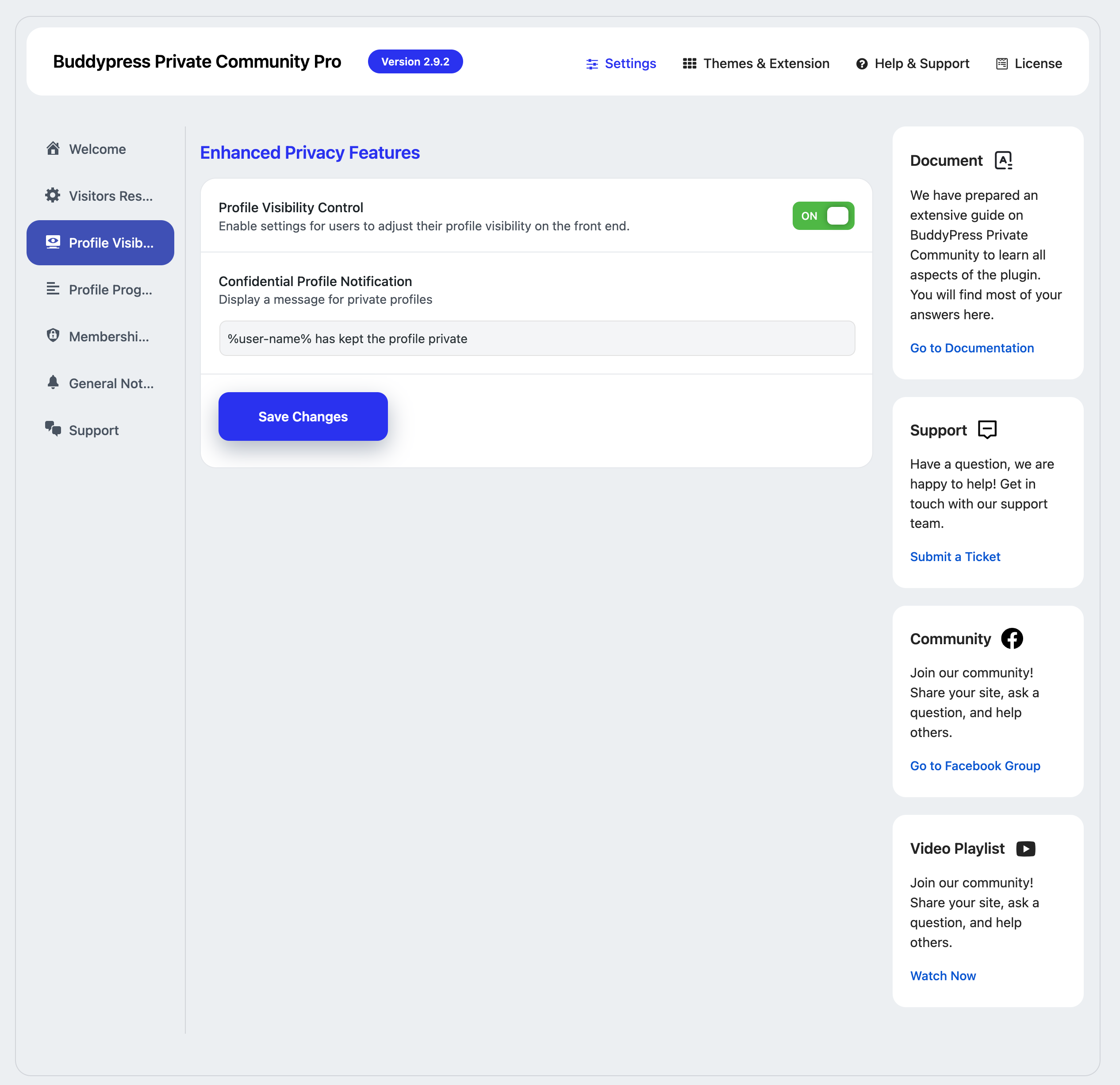Focus the Confidential Profile Notification field
Screen dimensions: 1120x1085
point(537,339)
